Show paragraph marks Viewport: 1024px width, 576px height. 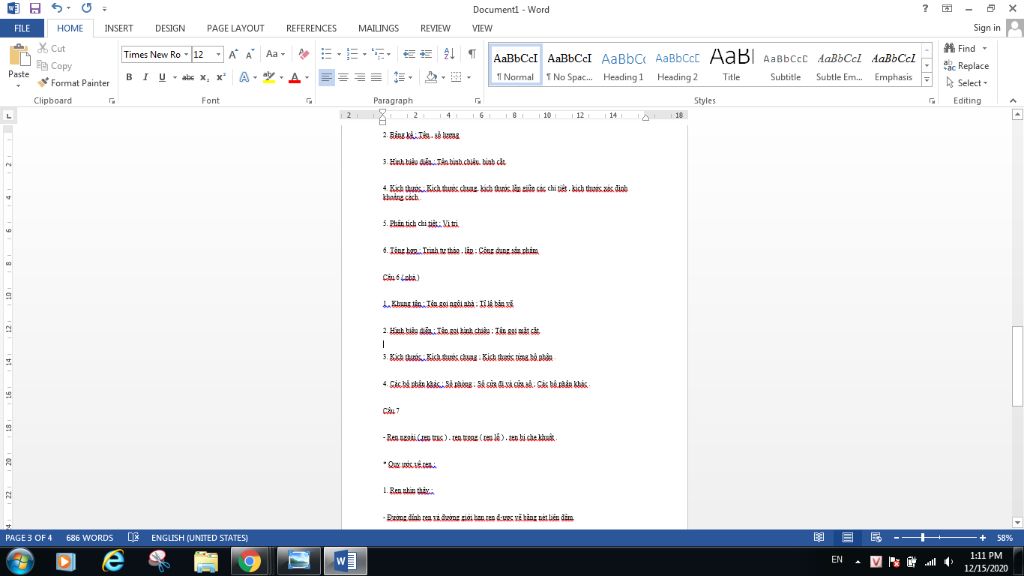472,54
